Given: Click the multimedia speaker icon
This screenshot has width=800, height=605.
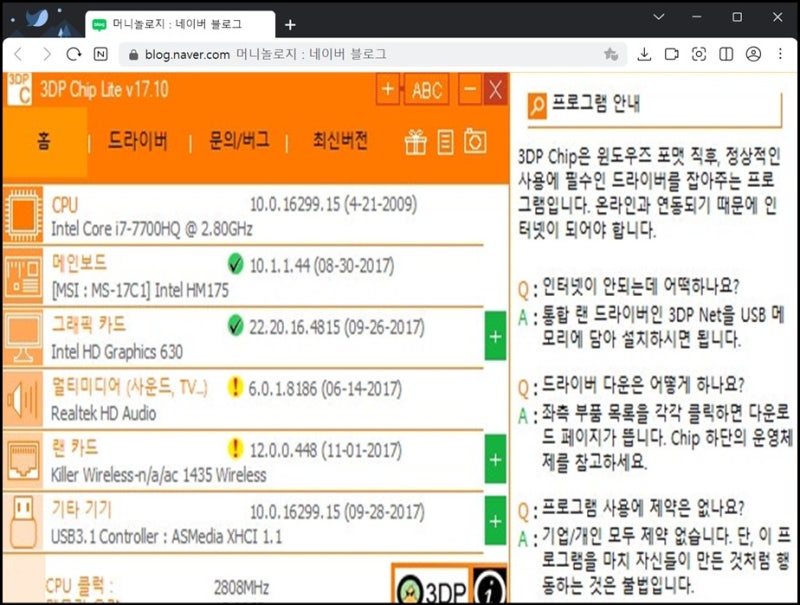Looking at the screenshot, I should coord(23,399).
